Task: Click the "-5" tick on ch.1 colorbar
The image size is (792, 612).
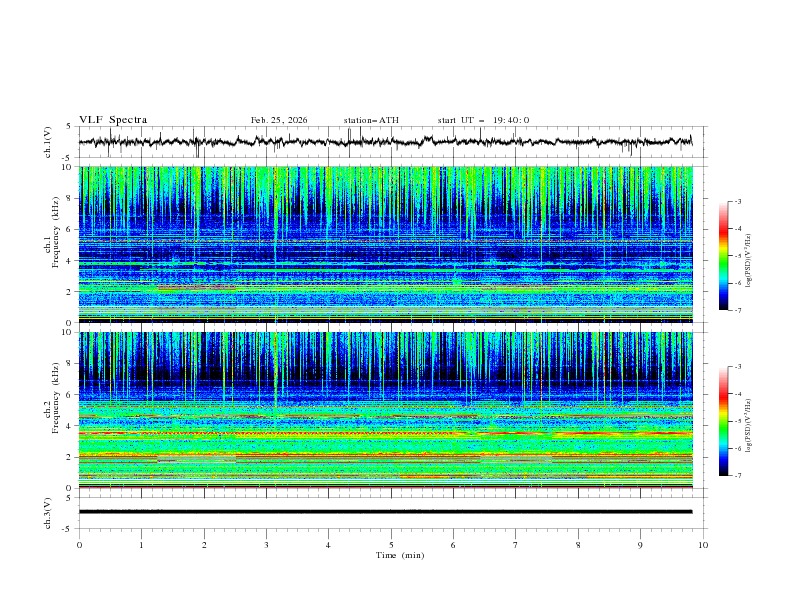Action: (x=738, y=256)
